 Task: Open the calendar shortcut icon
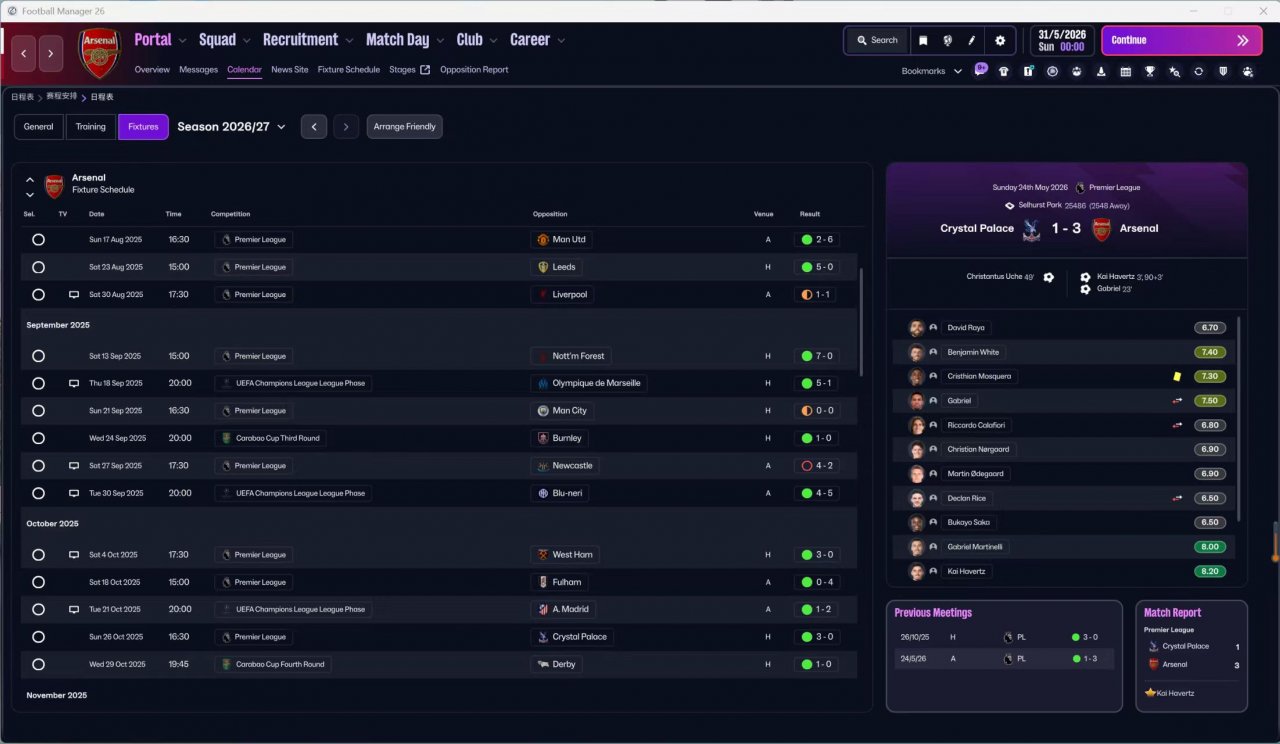click(x=1125, y=71)
